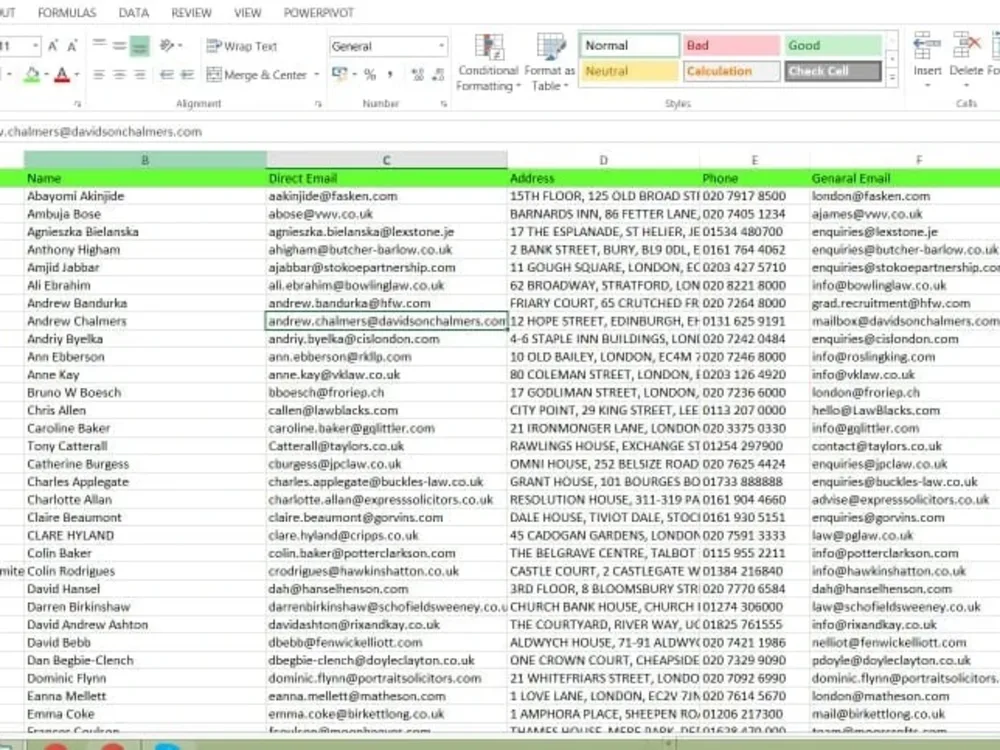Select the Genaral Email header cell
1000x750 pixels.
pyautogui.click(x=905, y=178)
